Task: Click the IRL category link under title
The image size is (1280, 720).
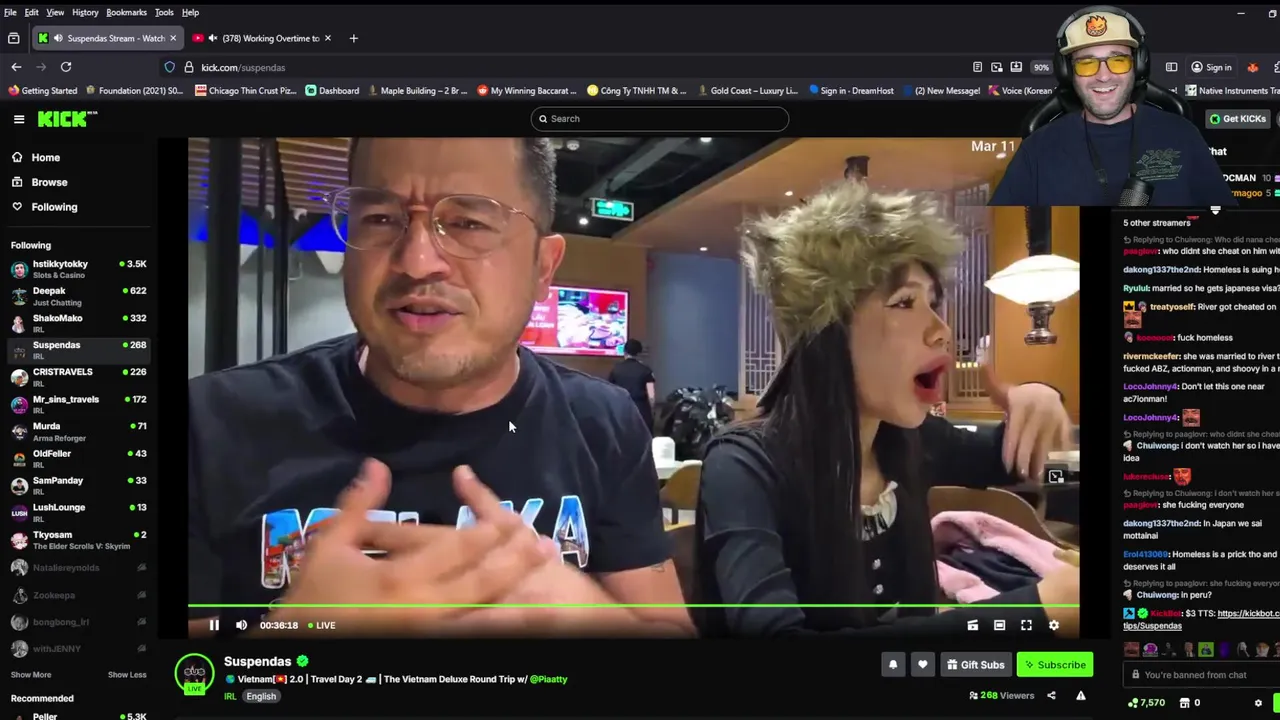Action: click(x=230, y=696)
